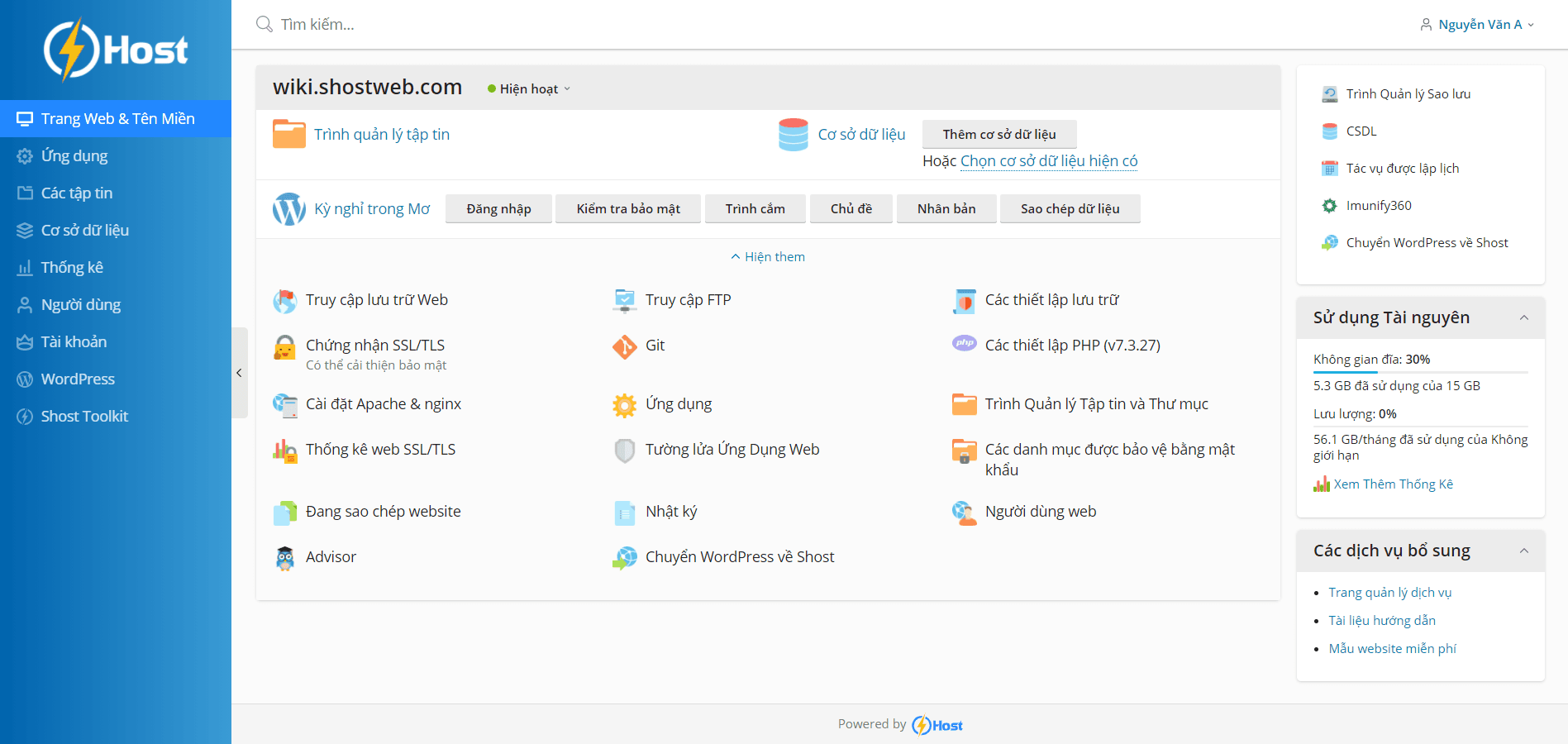Image resolution: width=1568 pixels, height=744 pixels.
Task: Click the Thêm cơ sở dữ liệu button
Action: click(999, 134)
